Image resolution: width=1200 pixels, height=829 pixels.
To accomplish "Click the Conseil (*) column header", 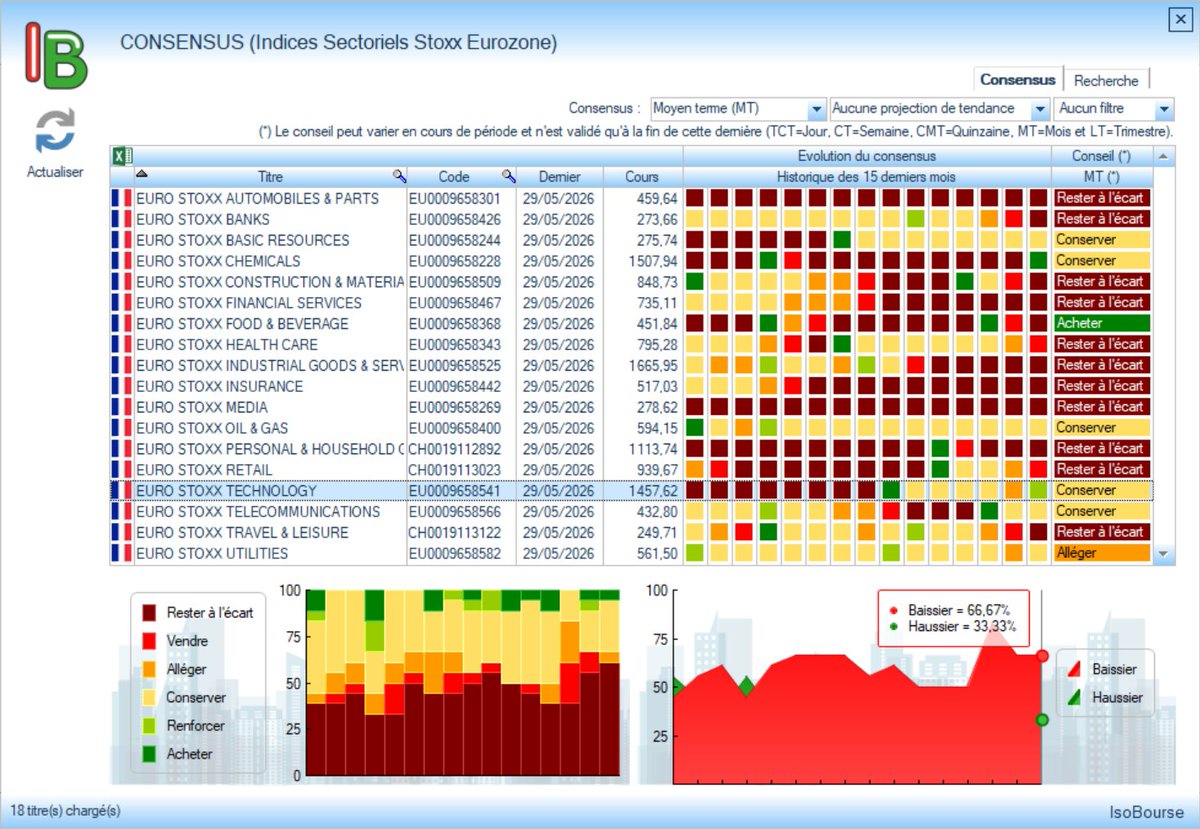I will coord(1101,156).
